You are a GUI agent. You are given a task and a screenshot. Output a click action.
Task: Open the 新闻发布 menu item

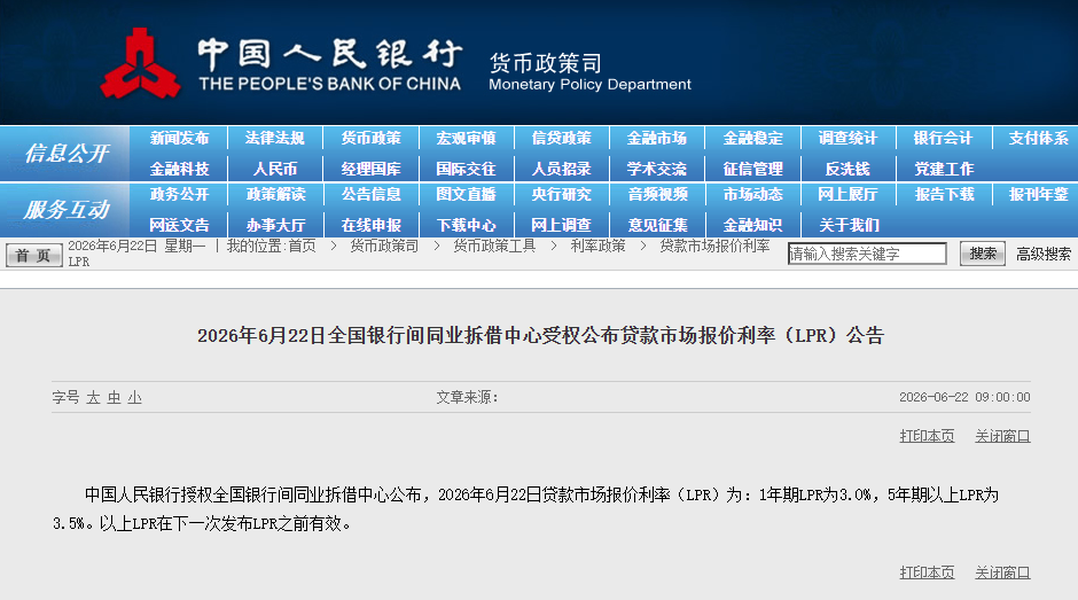coord(179,138)
